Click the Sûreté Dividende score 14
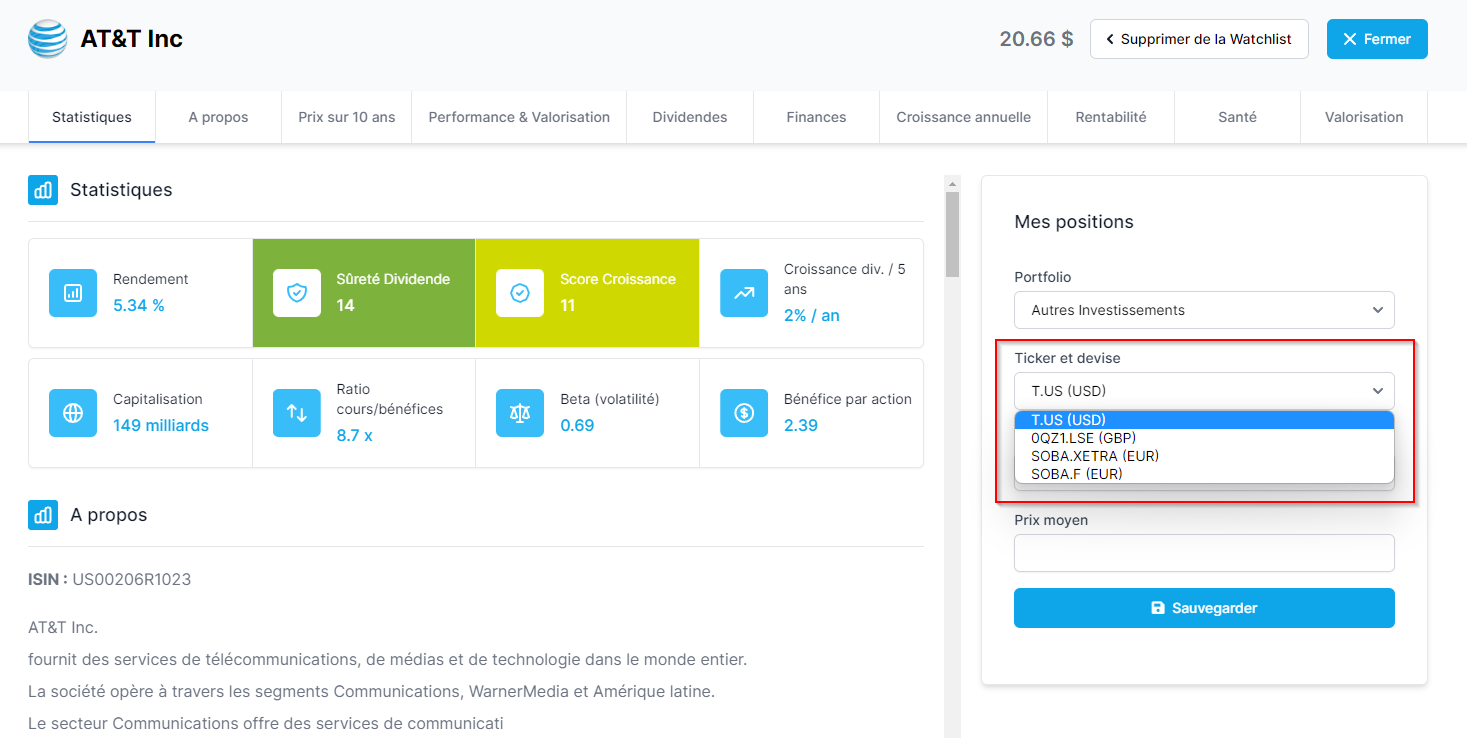 coord(346,305)
